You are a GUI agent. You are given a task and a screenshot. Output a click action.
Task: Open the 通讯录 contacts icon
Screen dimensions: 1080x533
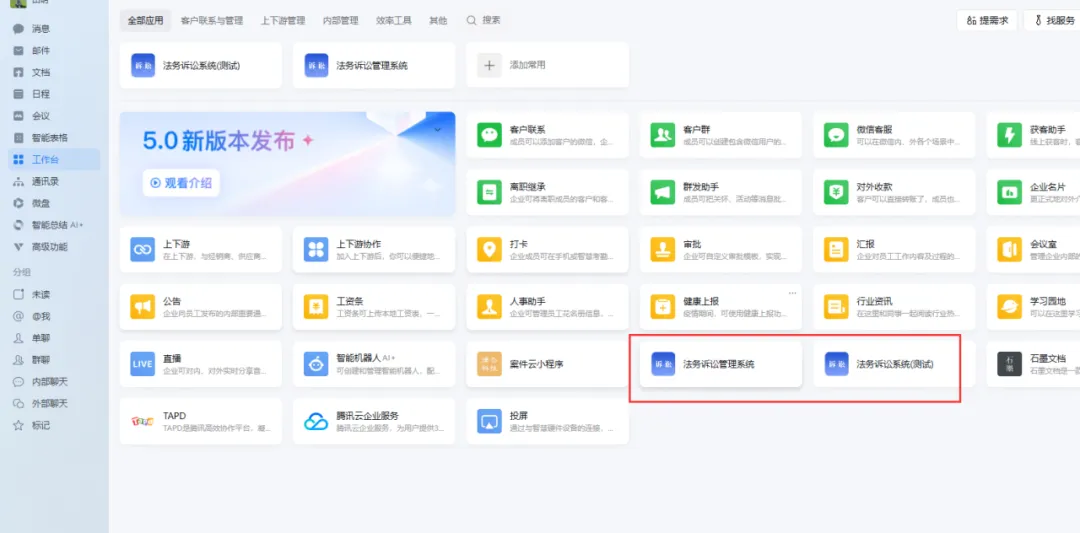19,182
